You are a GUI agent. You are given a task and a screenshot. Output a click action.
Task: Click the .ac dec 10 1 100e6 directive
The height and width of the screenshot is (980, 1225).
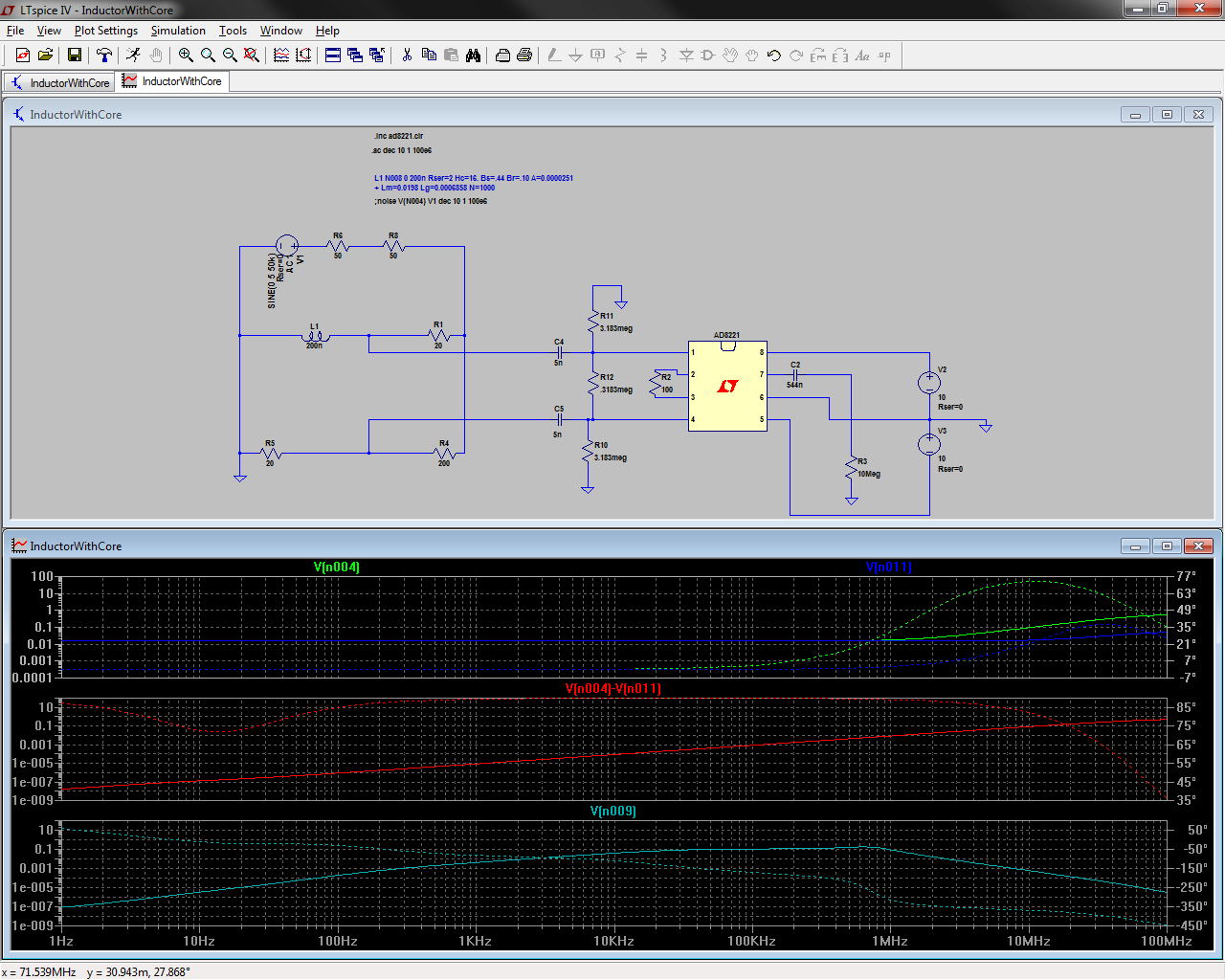pos(402,150)
